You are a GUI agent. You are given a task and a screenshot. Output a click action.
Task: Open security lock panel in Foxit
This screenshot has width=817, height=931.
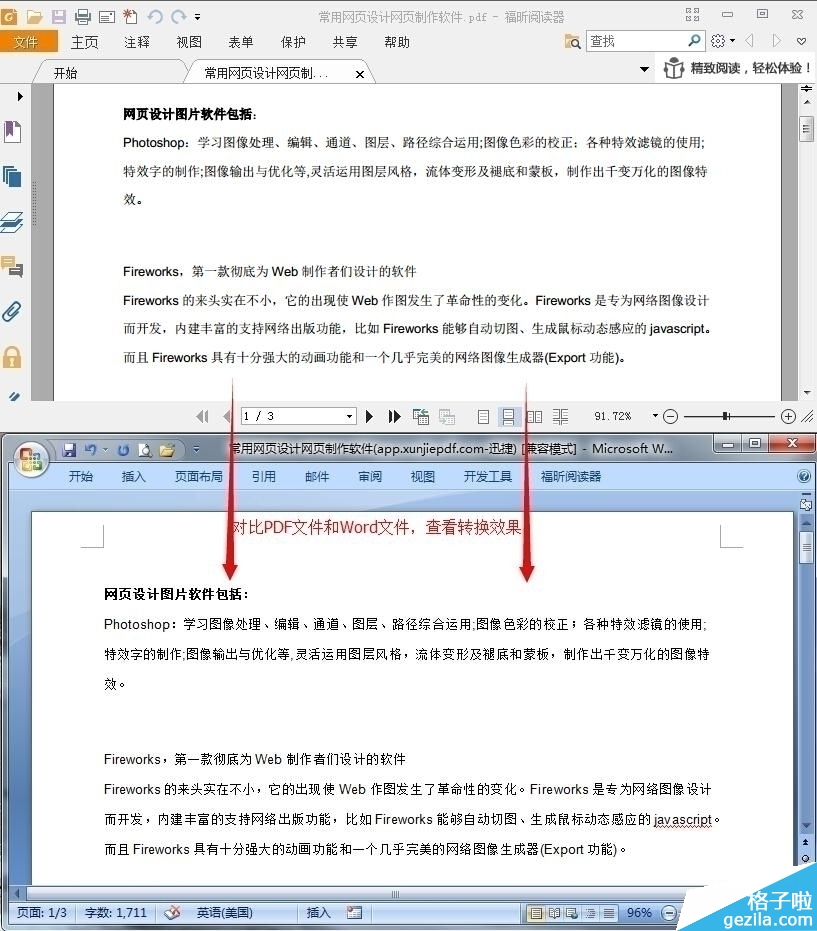[x=12, y=357]
